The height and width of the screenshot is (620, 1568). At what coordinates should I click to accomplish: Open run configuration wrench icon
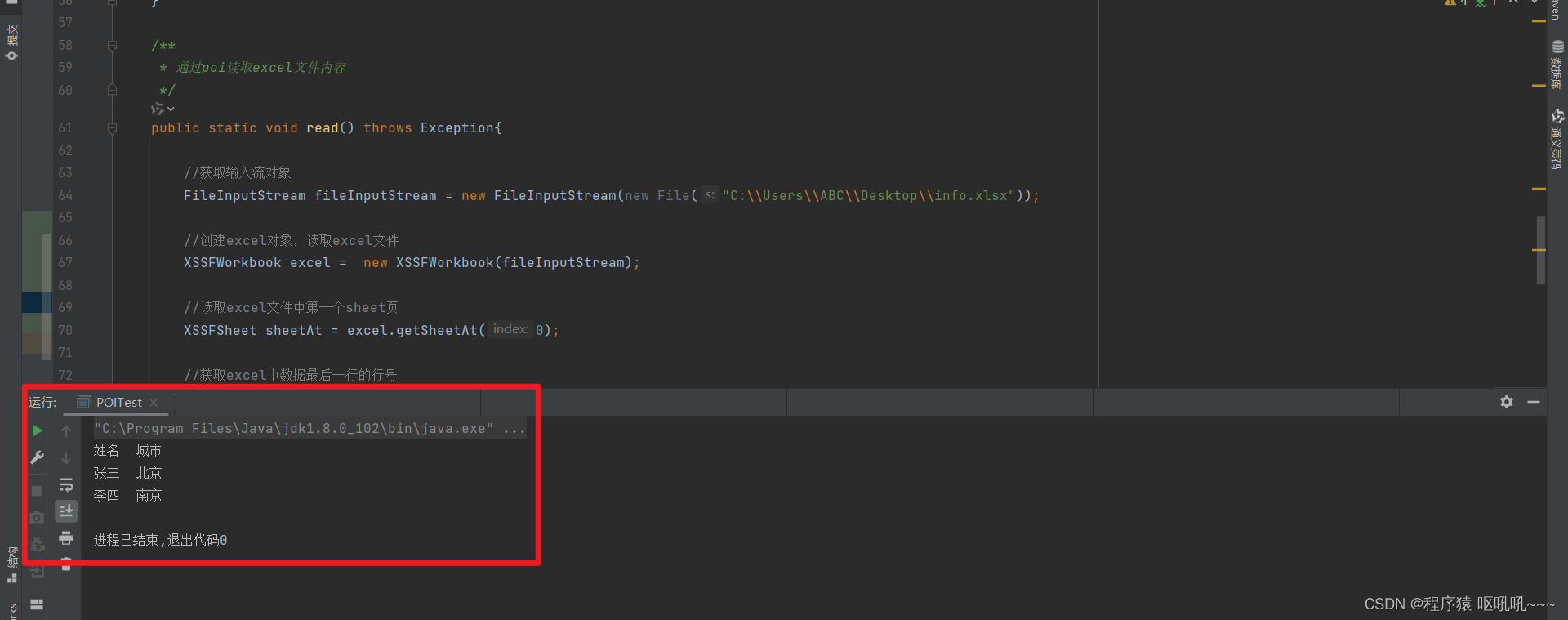tap(37, 457)
